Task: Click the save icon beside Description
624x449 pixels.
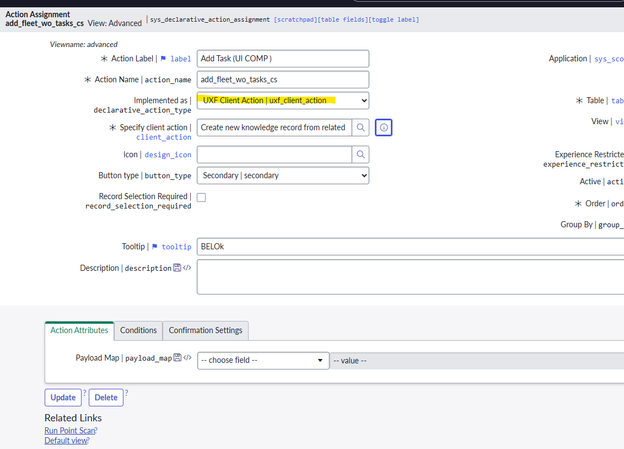Action: 177,268
